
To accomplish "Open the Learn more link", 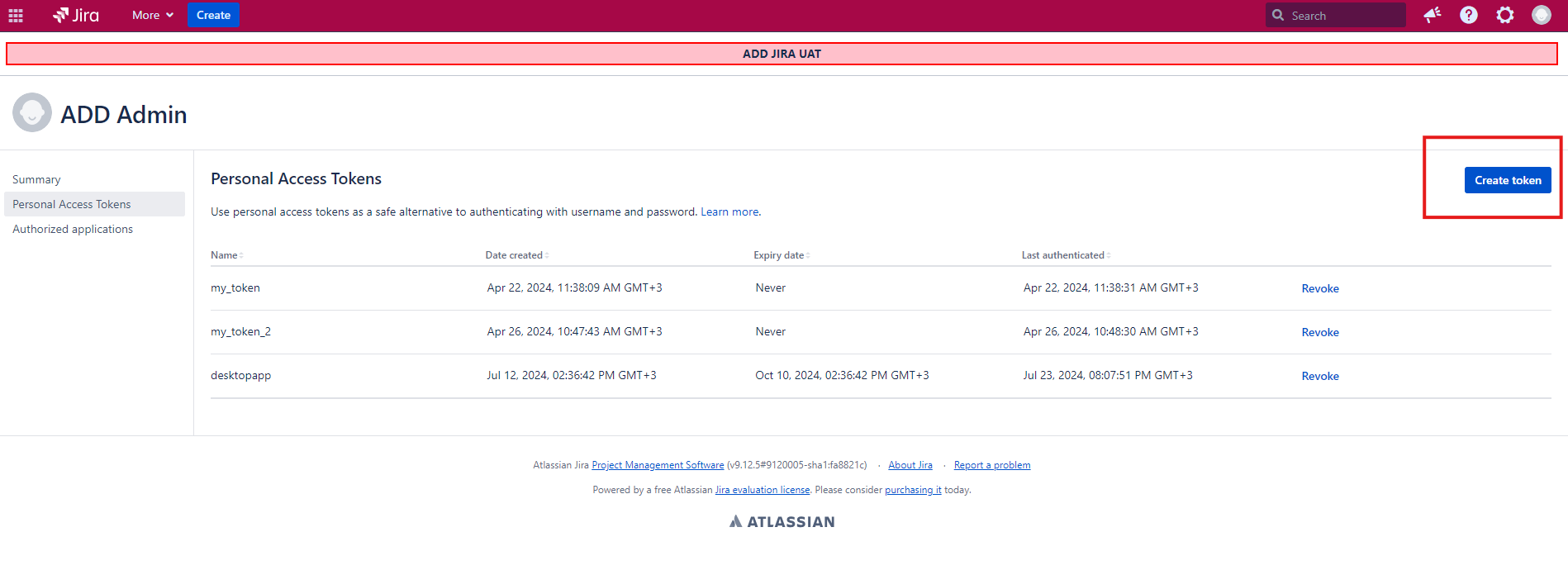I will tap(729, 212).
